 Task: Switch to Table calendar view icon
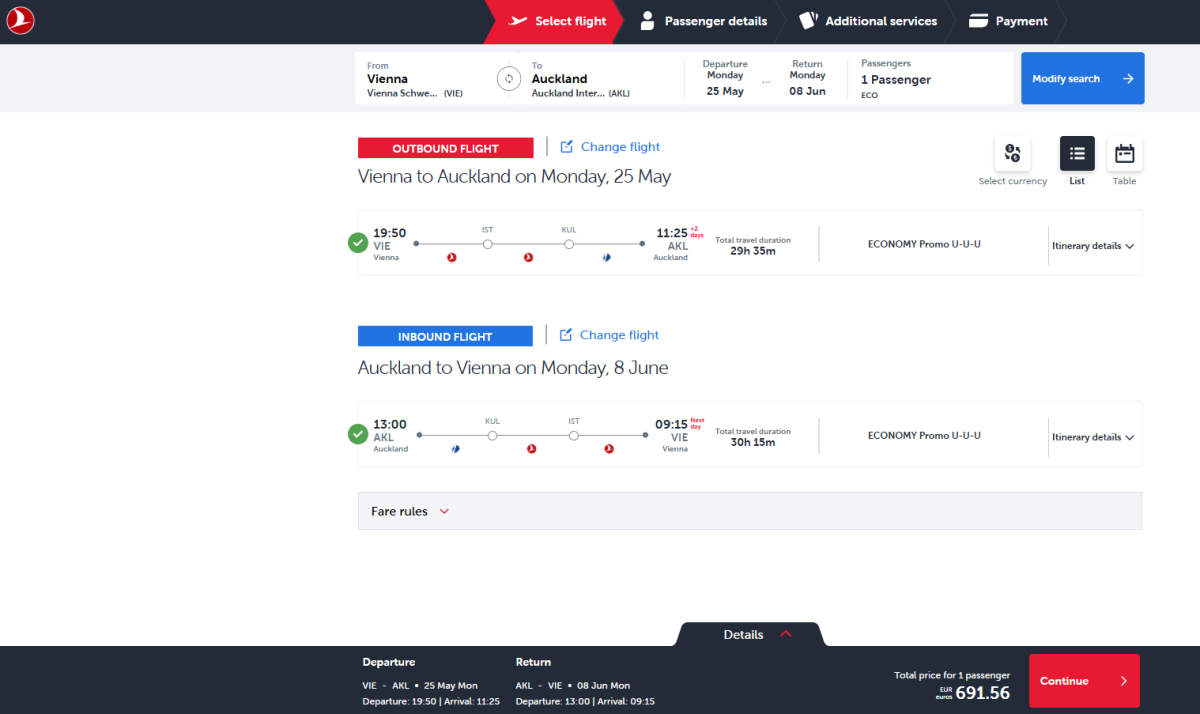[x=1124, y=154]
